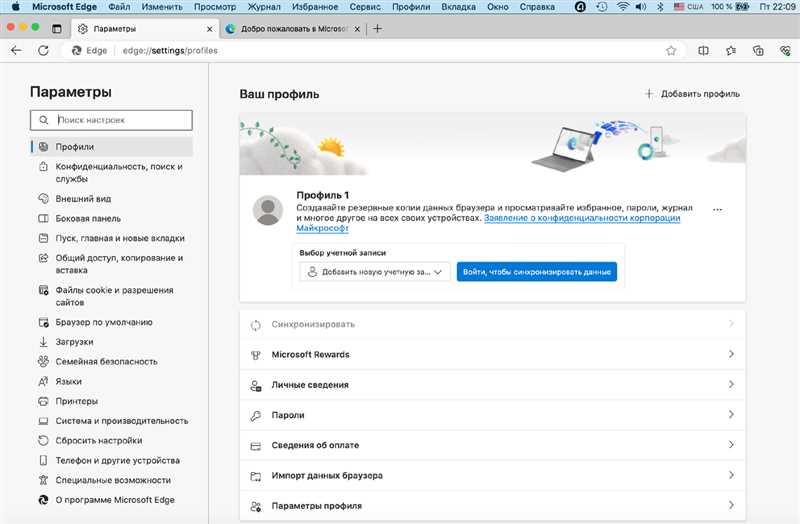Click Добавить профиль button
800x524 pixels.
pyautogui.click(x=692, y=94)
